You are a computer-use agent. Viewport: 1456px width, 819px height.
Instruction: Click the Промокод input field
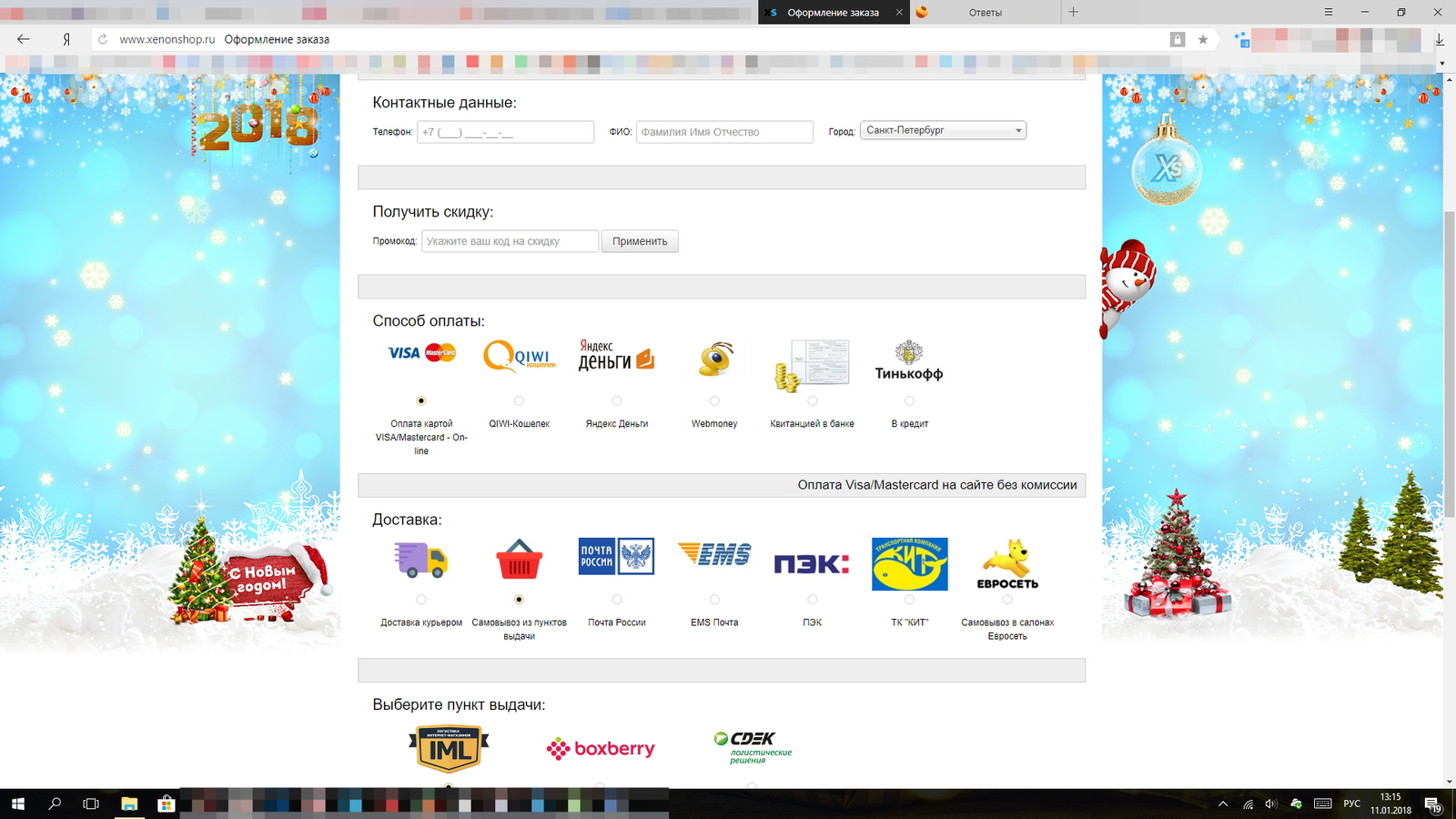[x=510, y=241]
